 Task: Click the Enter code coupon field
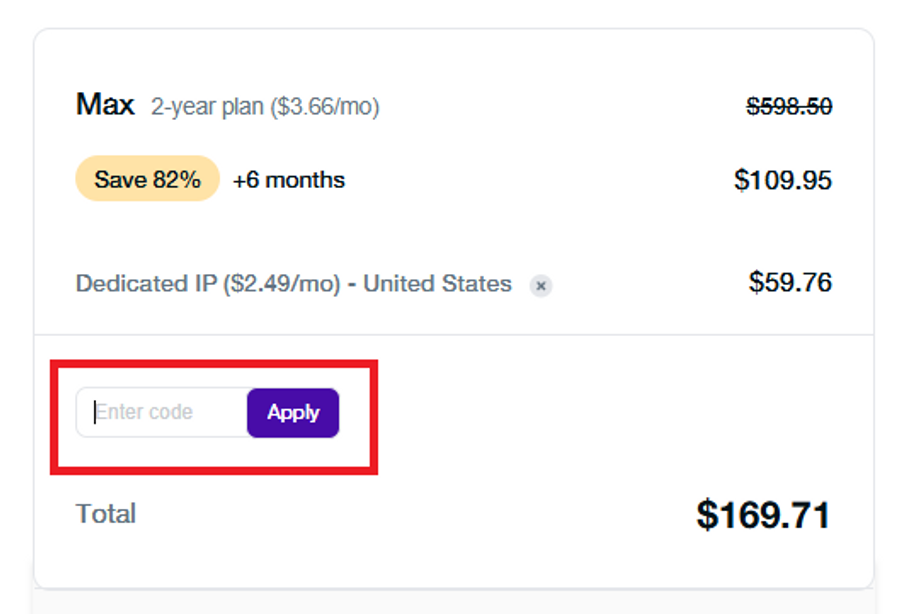(160, 412)
